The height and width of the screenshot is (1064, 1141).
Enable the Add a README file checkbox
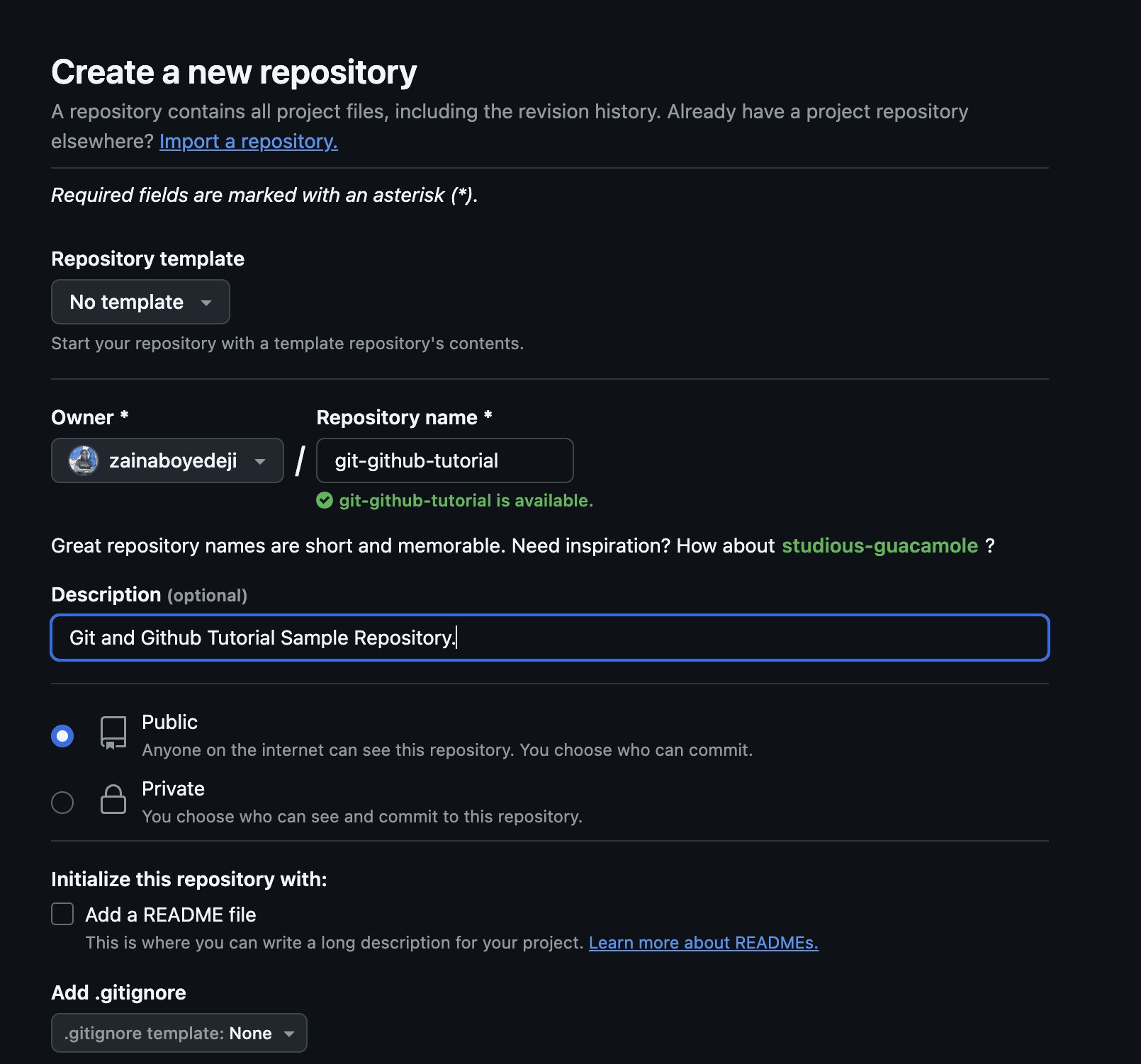[62, 914]
